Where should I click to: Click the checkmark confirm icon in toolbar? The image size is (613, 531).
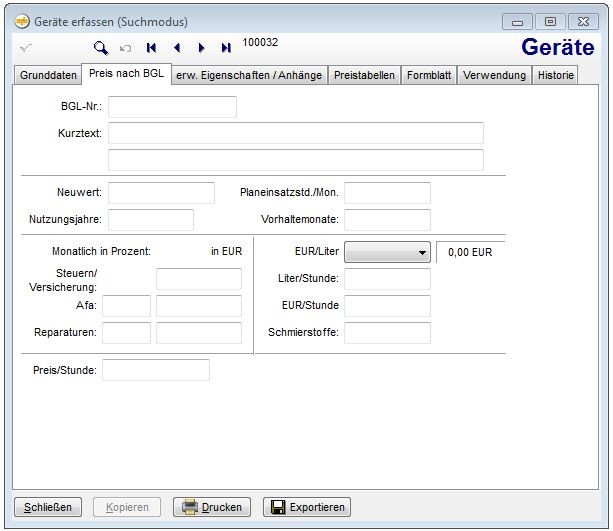pos(25,47)
